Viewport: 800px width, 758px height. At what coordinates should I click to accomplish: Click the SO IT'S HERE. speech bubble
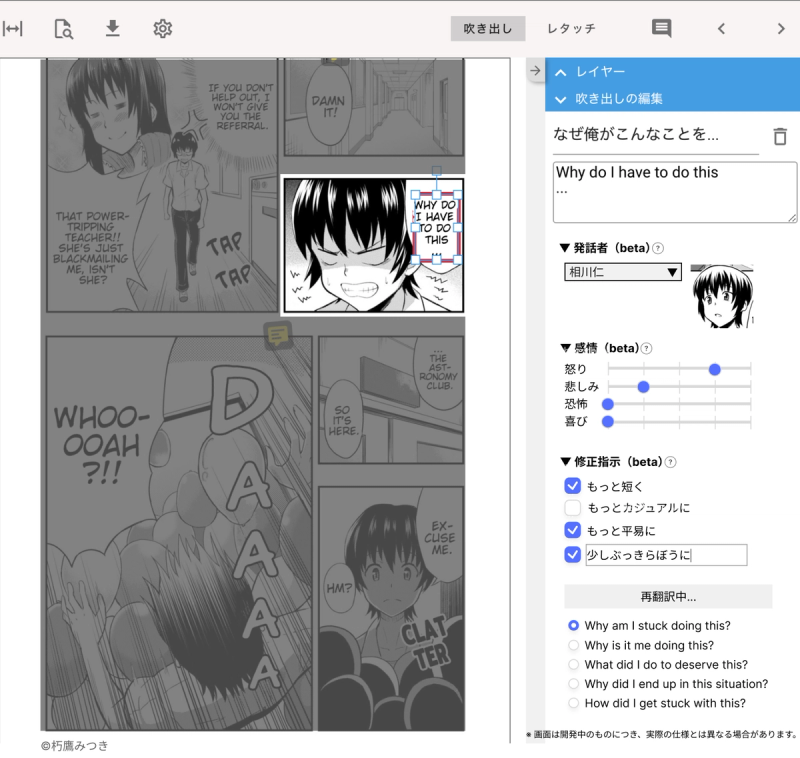pos(343,420)
